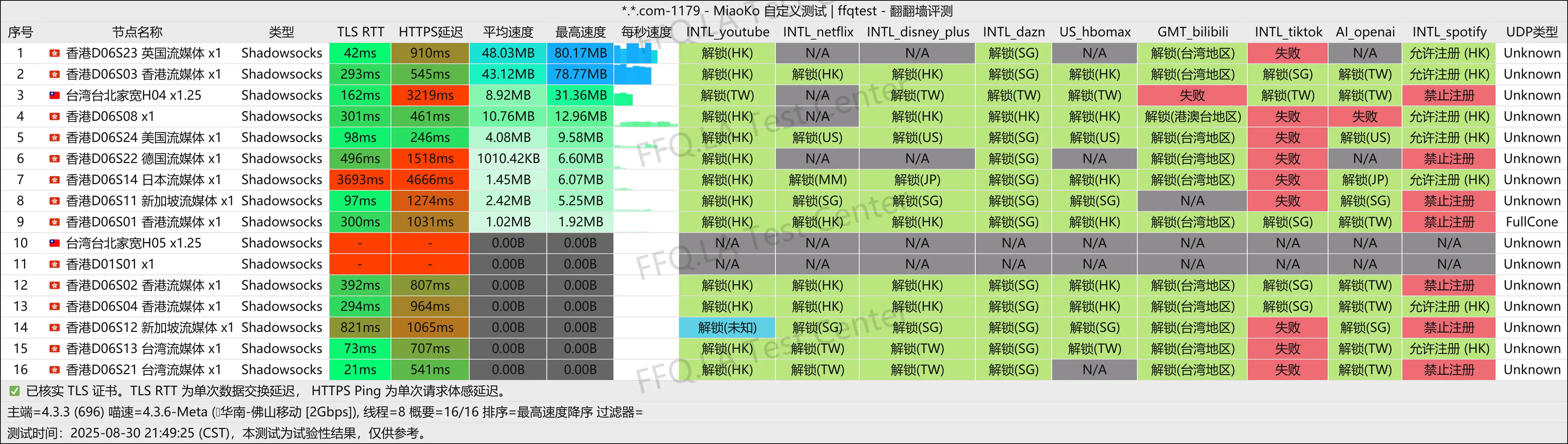Click the red 失败 openai cell in row 4
1568x444 pixels.
[x=1365, y=117]
